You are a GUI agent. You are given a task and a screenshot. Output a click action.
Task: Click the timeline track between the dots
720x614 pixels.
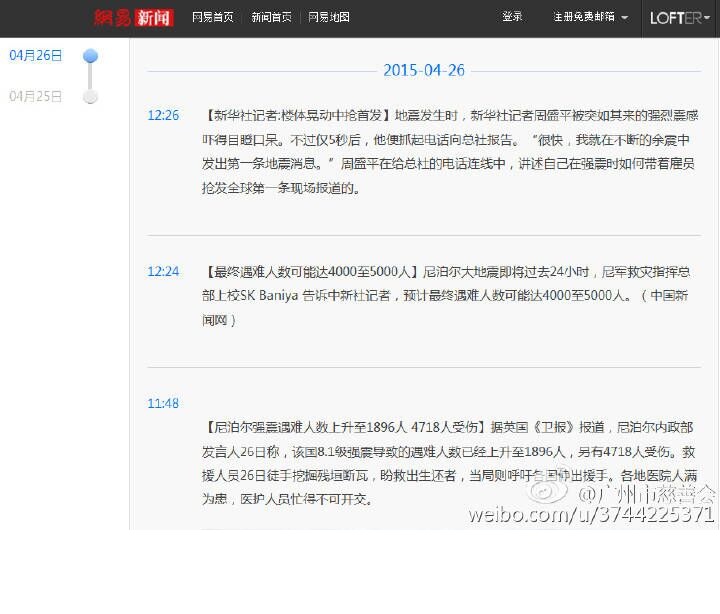point(90,76)
